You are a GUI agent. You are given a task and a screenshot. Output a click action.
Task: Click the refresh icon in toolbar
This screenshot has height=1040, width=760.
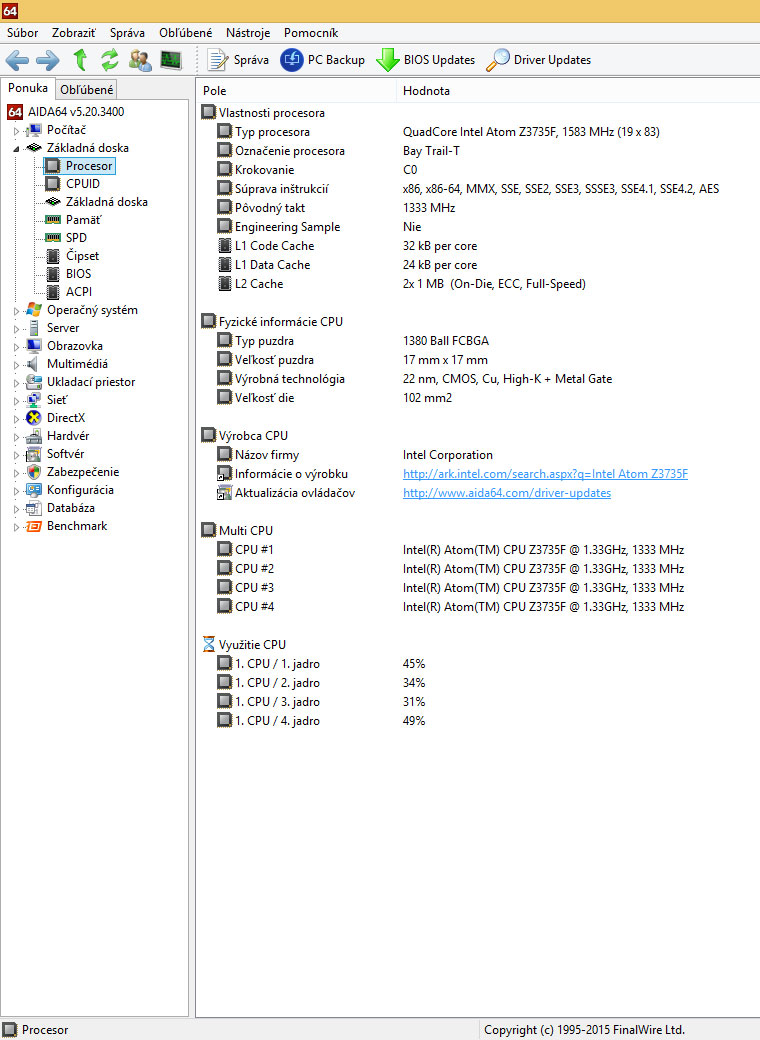(x=109, y=60)
